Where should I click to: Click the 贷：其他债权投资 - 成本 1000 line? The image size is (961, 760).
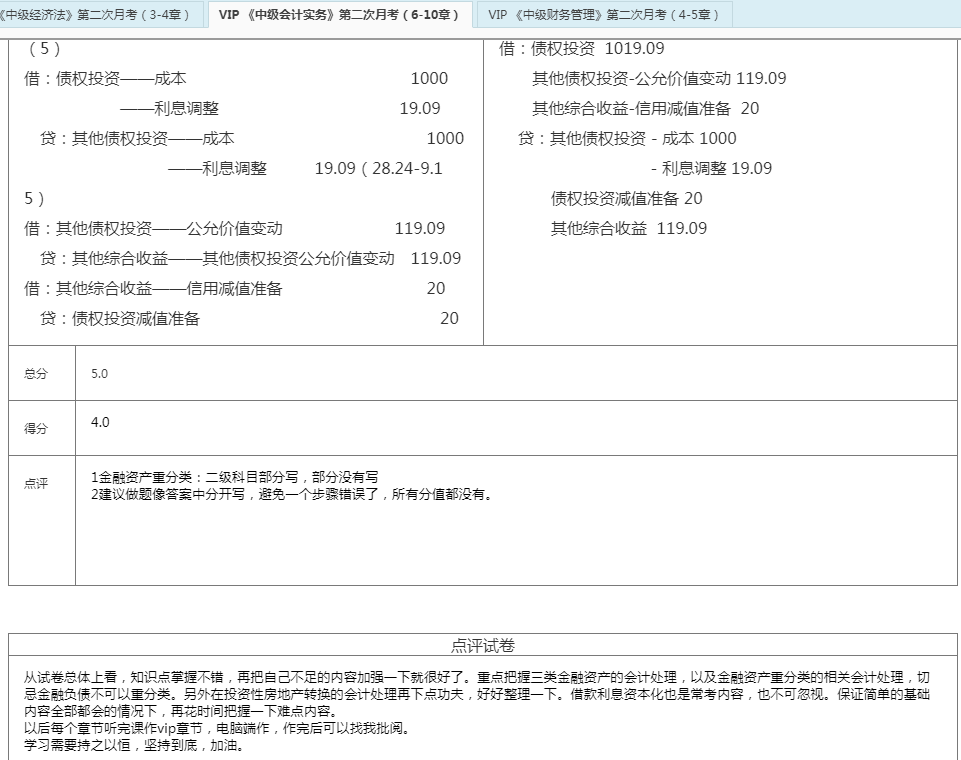627,139
